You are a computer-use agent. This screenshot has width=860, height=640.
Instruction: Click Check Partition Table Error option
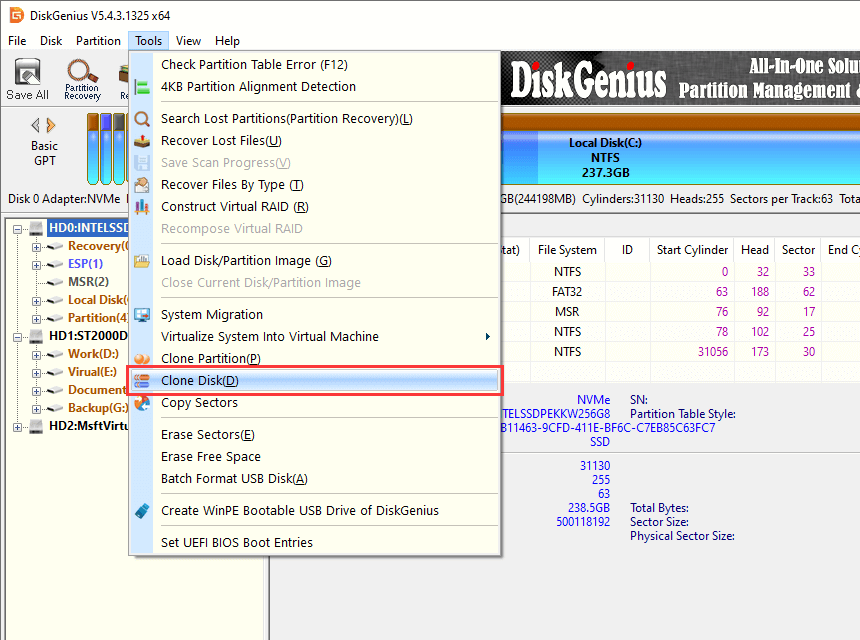254,65
